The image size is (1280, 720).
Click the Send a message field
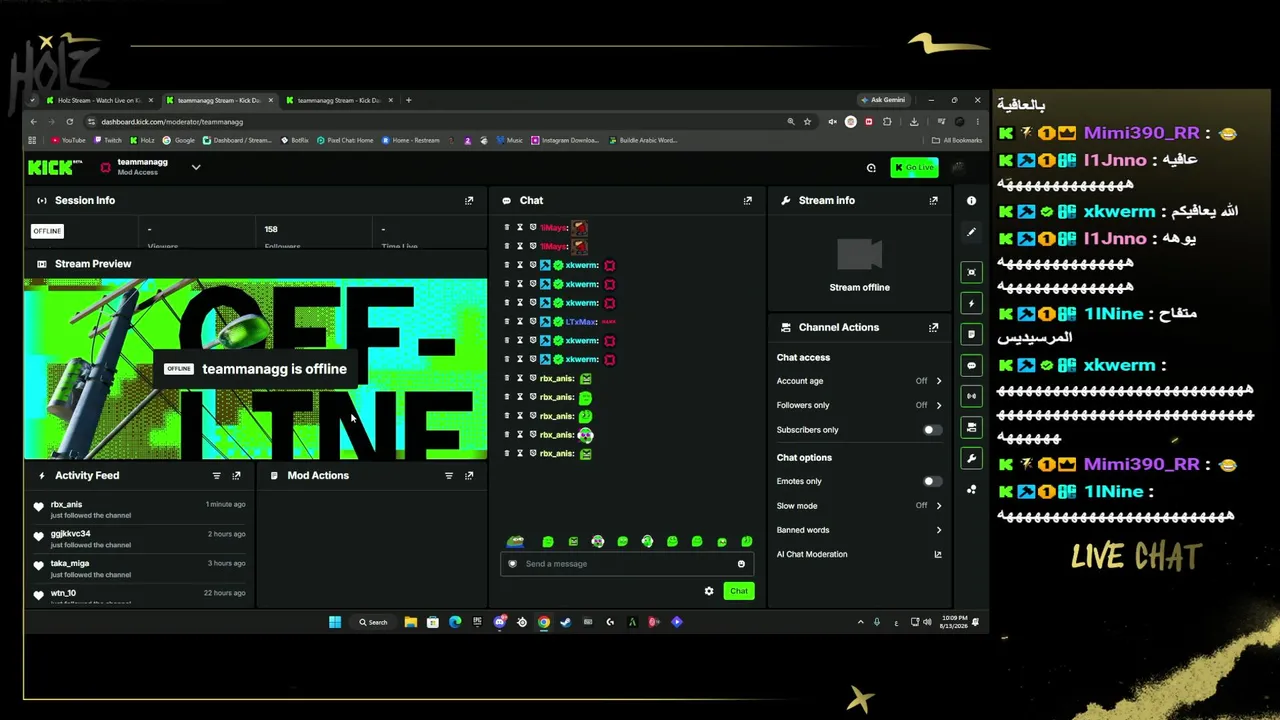pos(627,564)
